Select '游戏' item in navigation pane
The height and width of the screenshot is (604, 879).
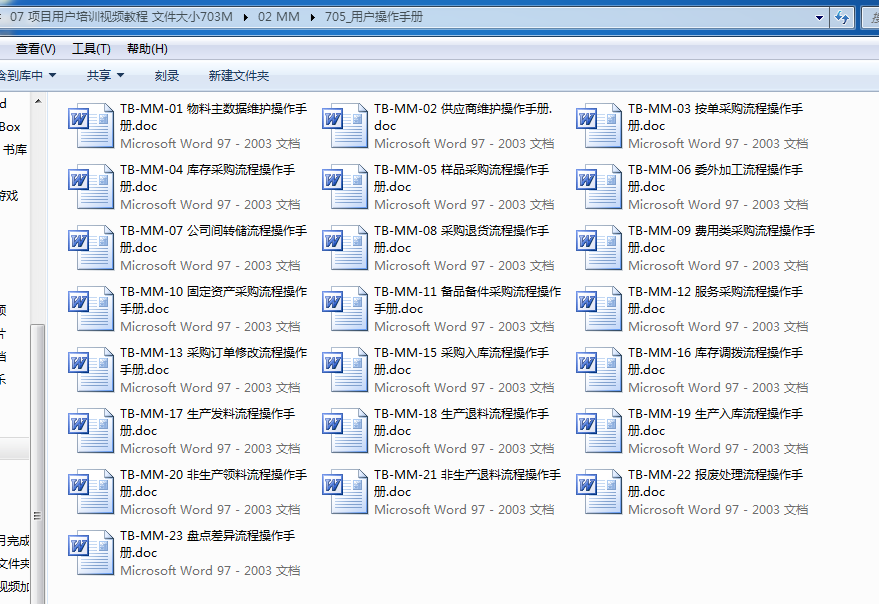[9, 196]
